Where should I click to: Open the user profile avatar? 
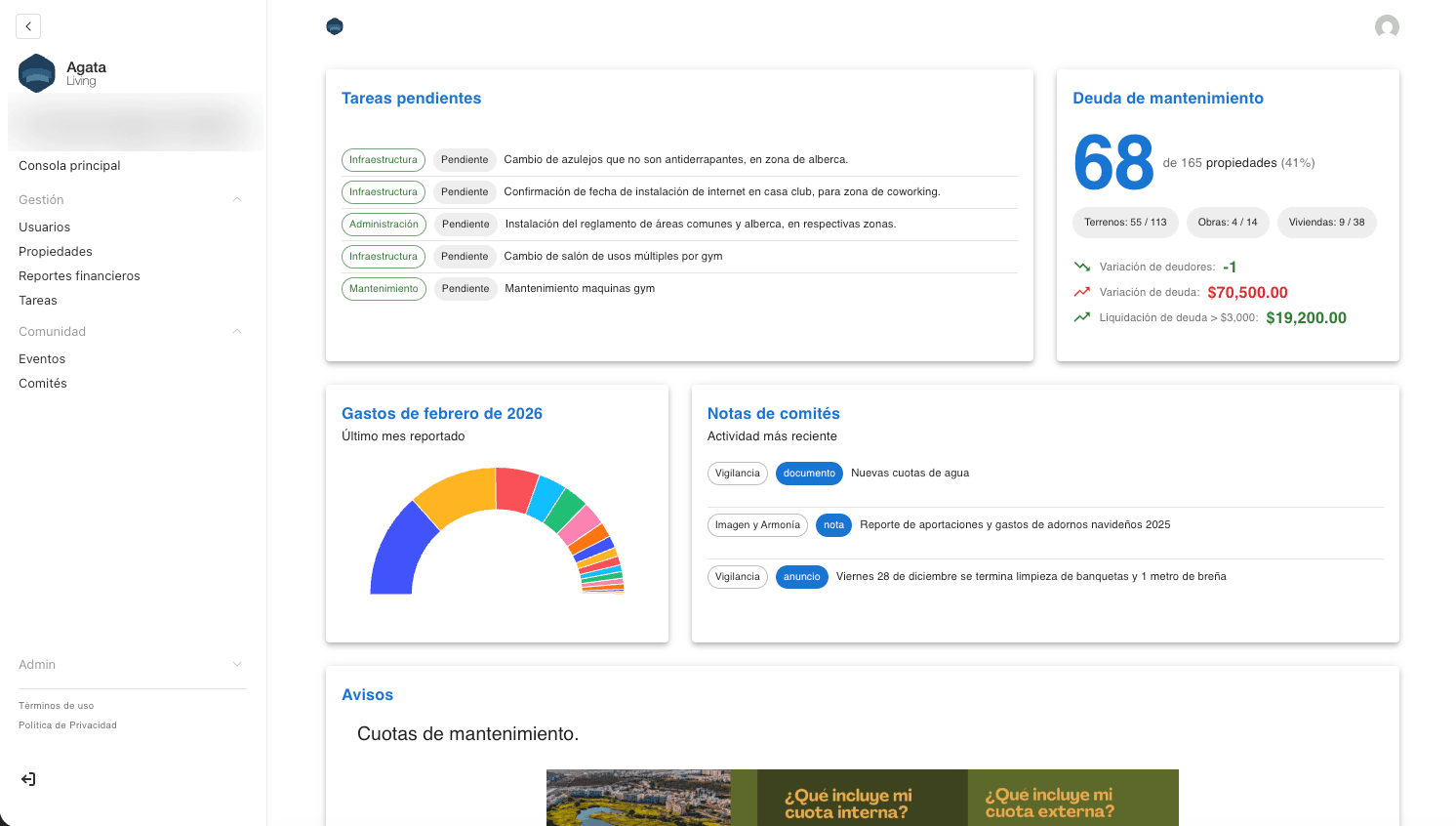(x=1387, y=26)
